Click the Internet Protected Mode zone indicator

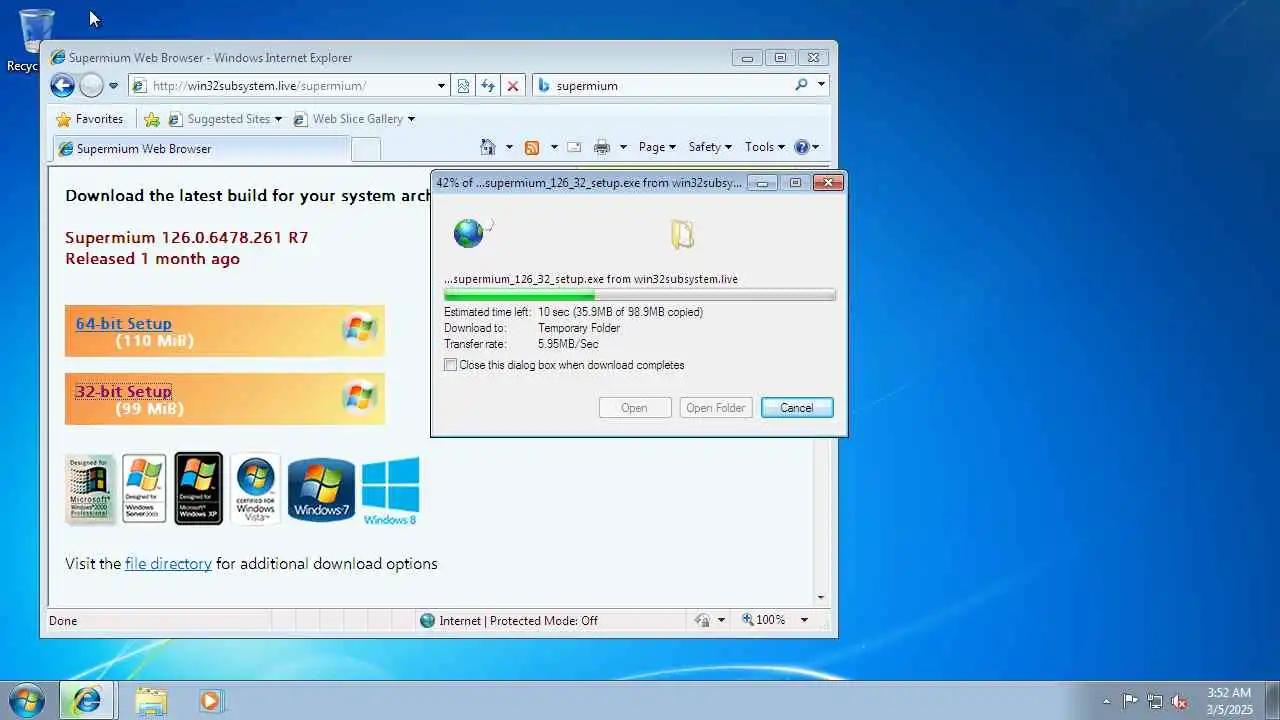click(x=509, y=621)
